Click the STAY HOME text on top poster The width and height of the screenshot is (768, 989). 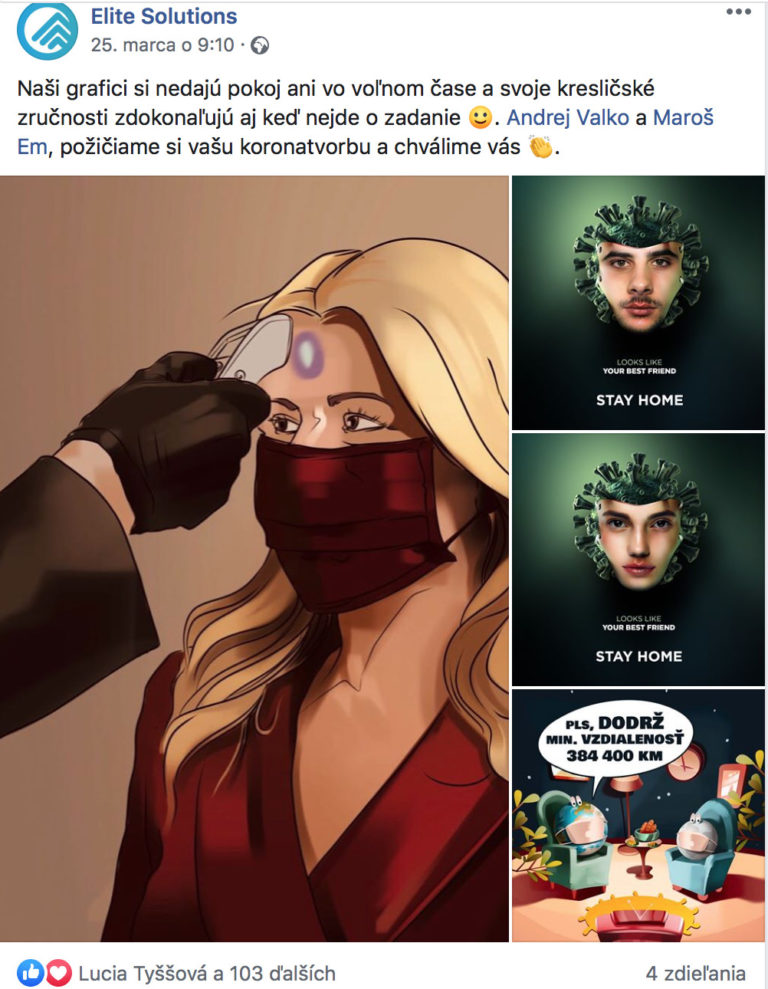tap(639, 400)
